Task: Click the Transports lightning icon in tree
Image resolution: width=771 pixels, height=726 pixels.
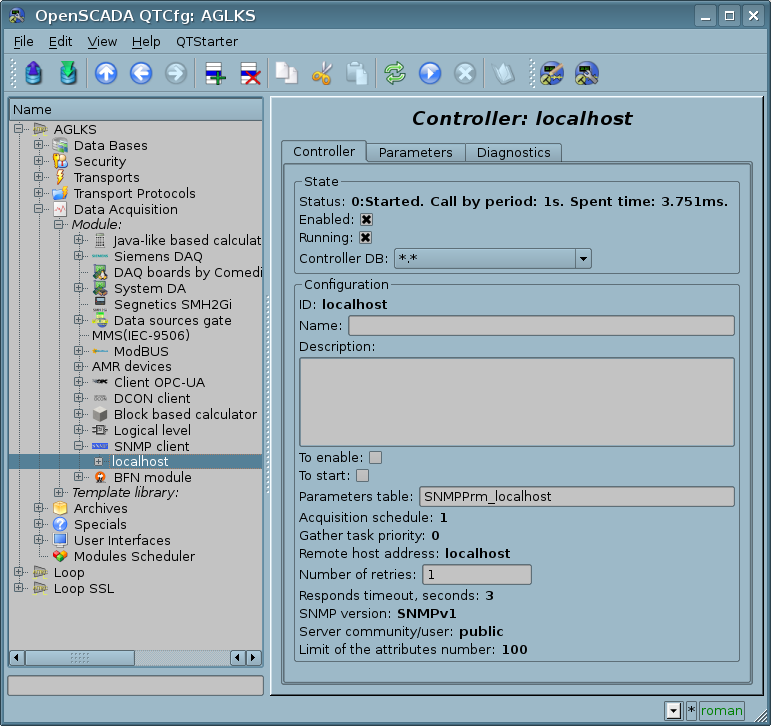Action: [60, 177]
